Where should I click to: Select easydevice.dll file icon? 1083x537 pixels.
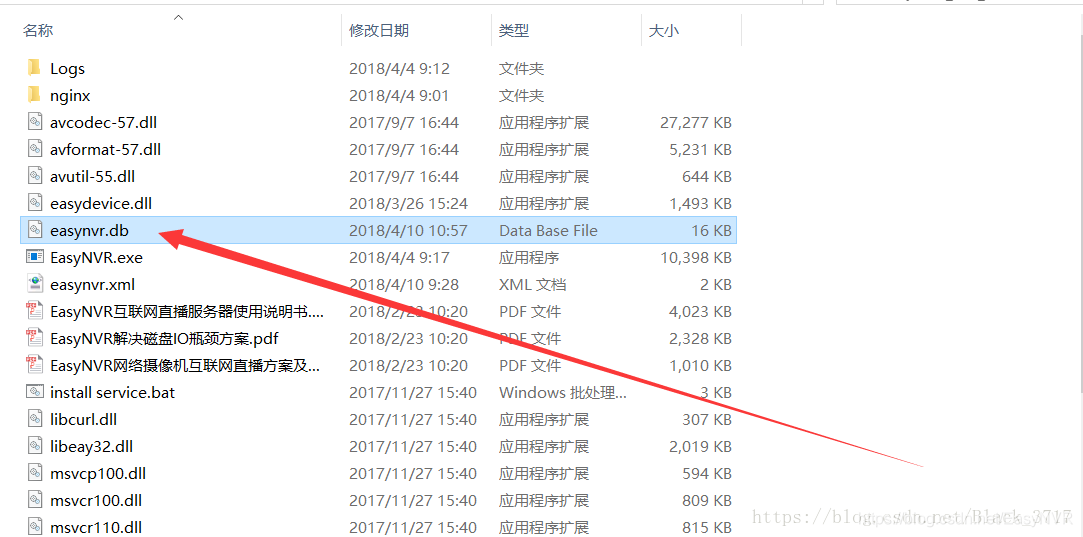coord(35,203)
